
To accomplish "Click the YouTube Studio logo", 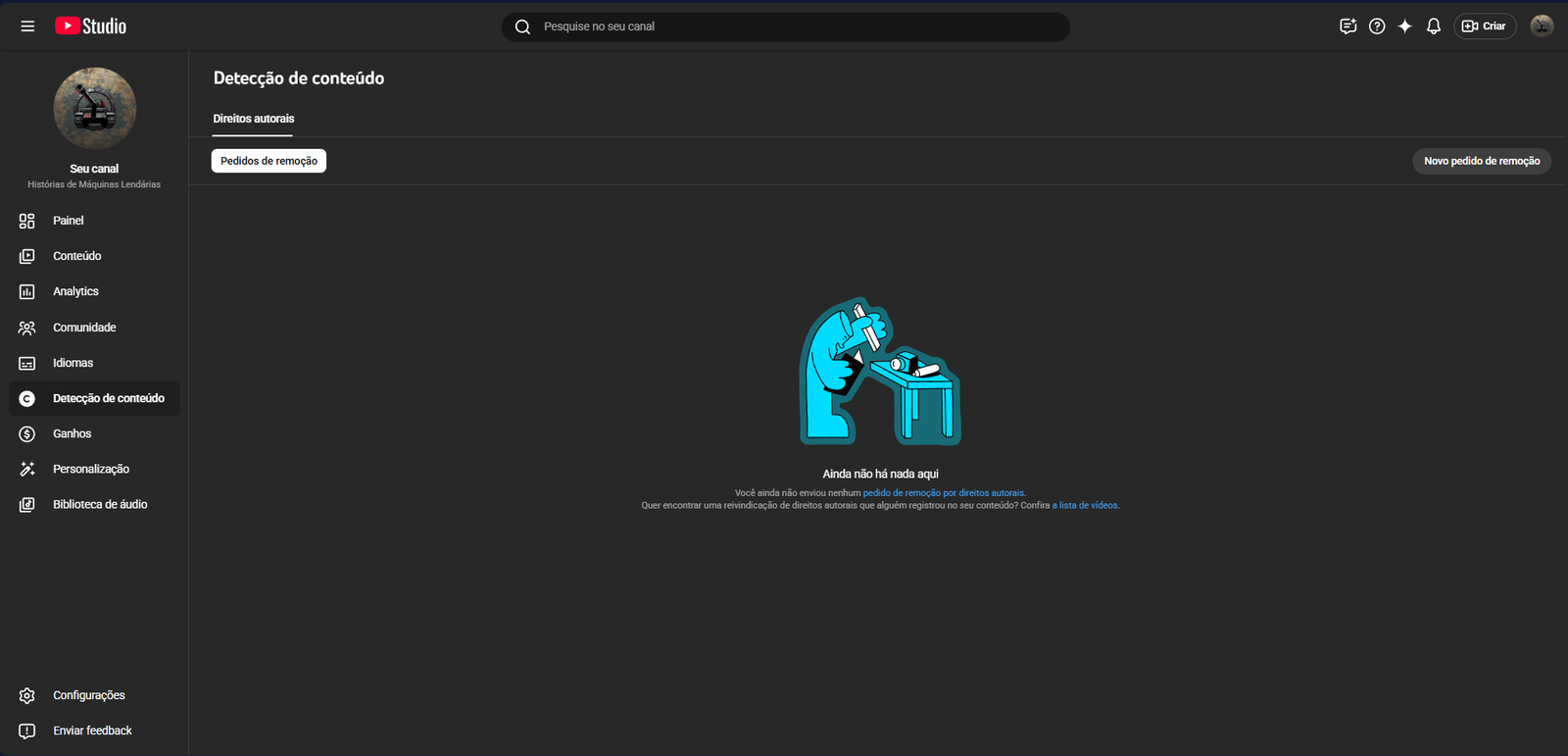I will coord(90,26).
